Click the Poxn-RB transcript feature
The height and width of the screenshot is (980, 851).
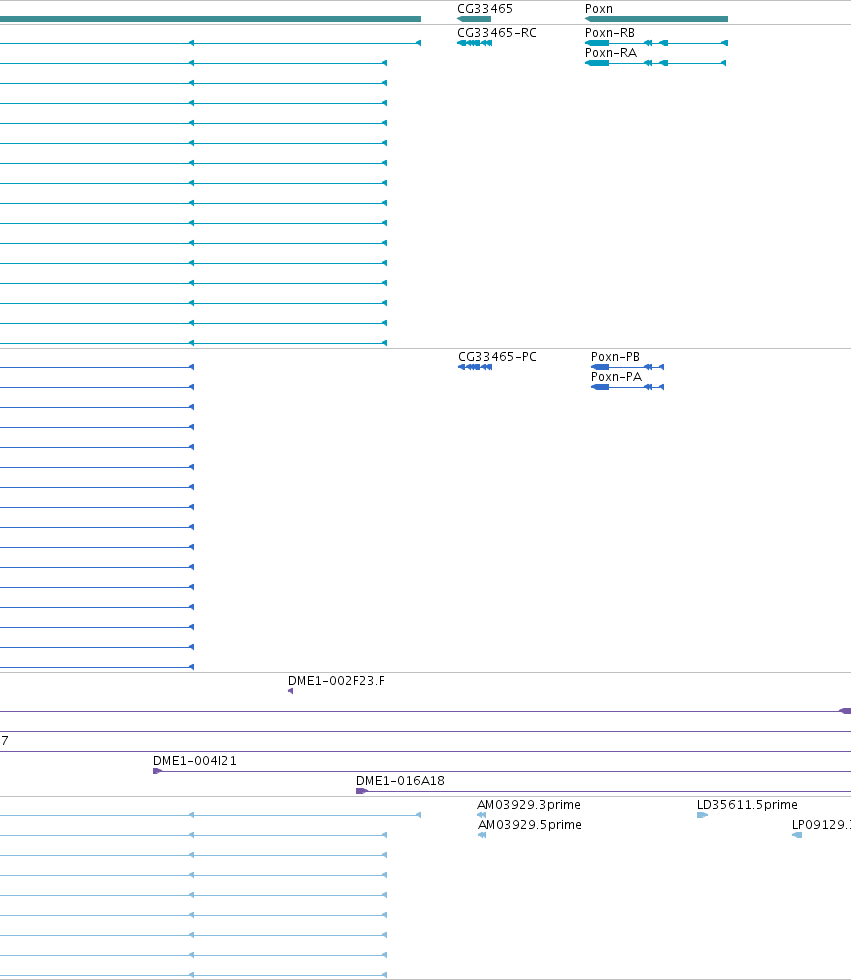656,43
